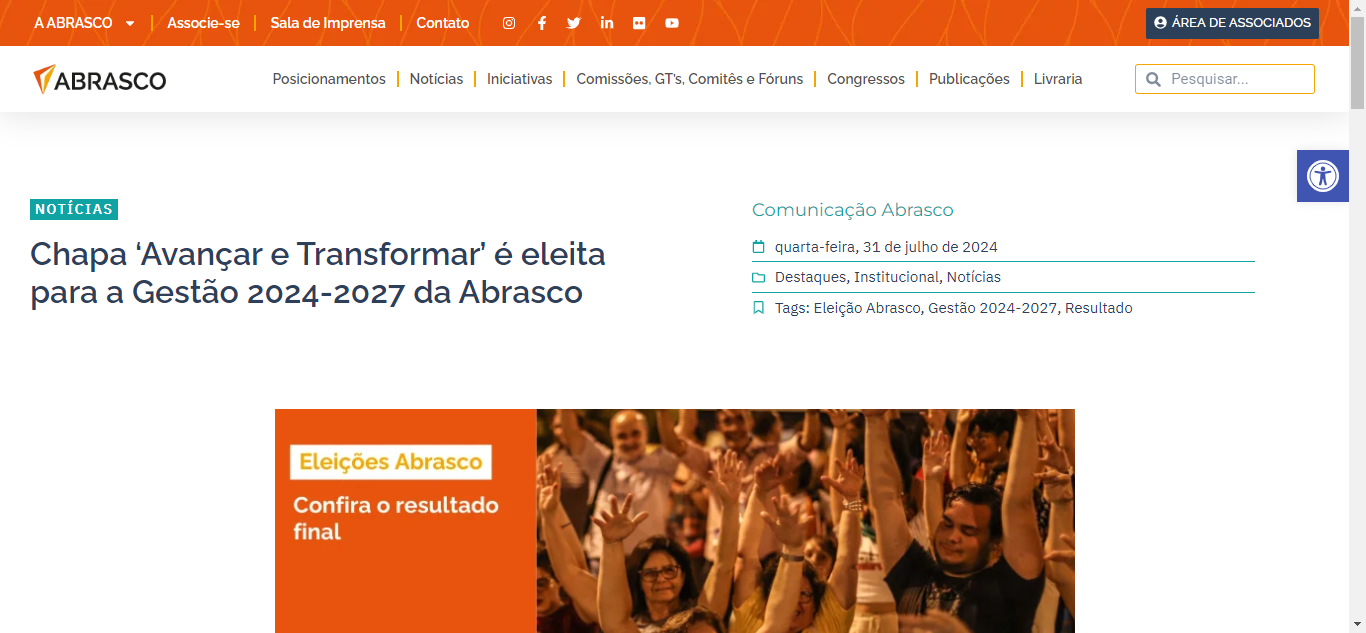Open Comissões, GT's, Comitês e Fóruns menu
The width and height of the screenshot is (1366, 633).
[689, 79]
